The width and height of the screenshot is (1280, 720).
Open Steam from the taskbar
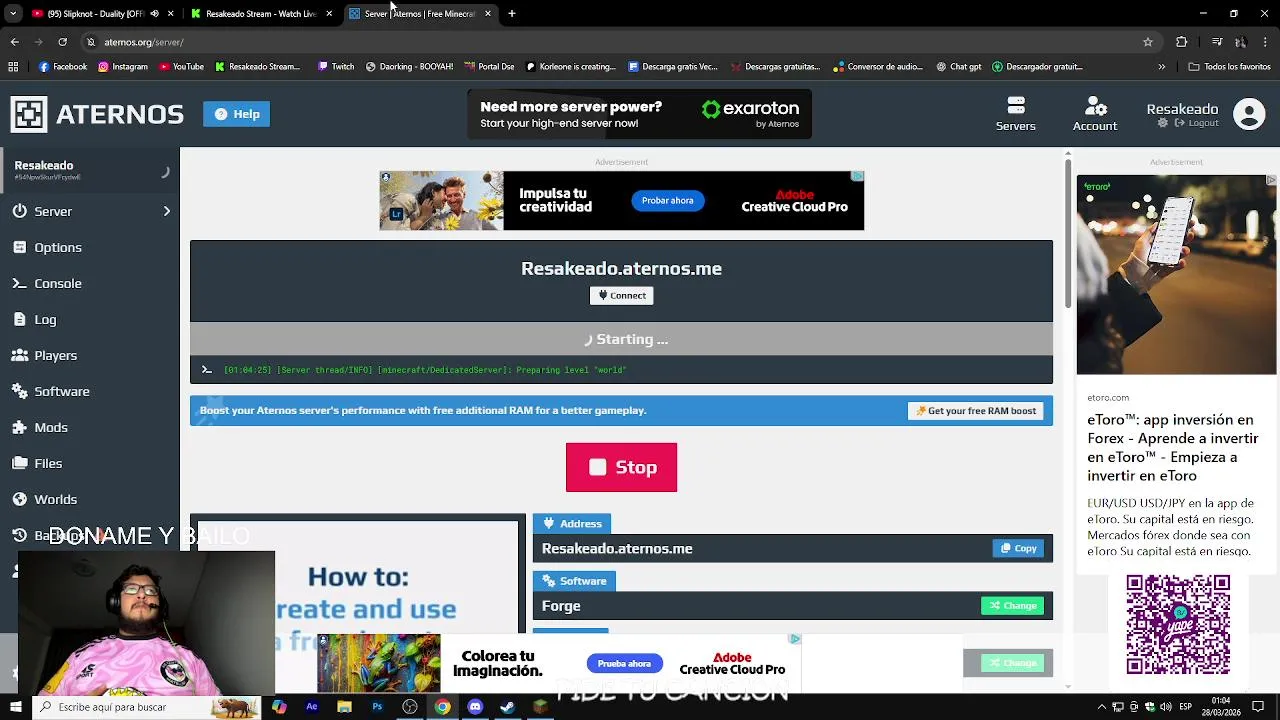click(x=507, y=707)
